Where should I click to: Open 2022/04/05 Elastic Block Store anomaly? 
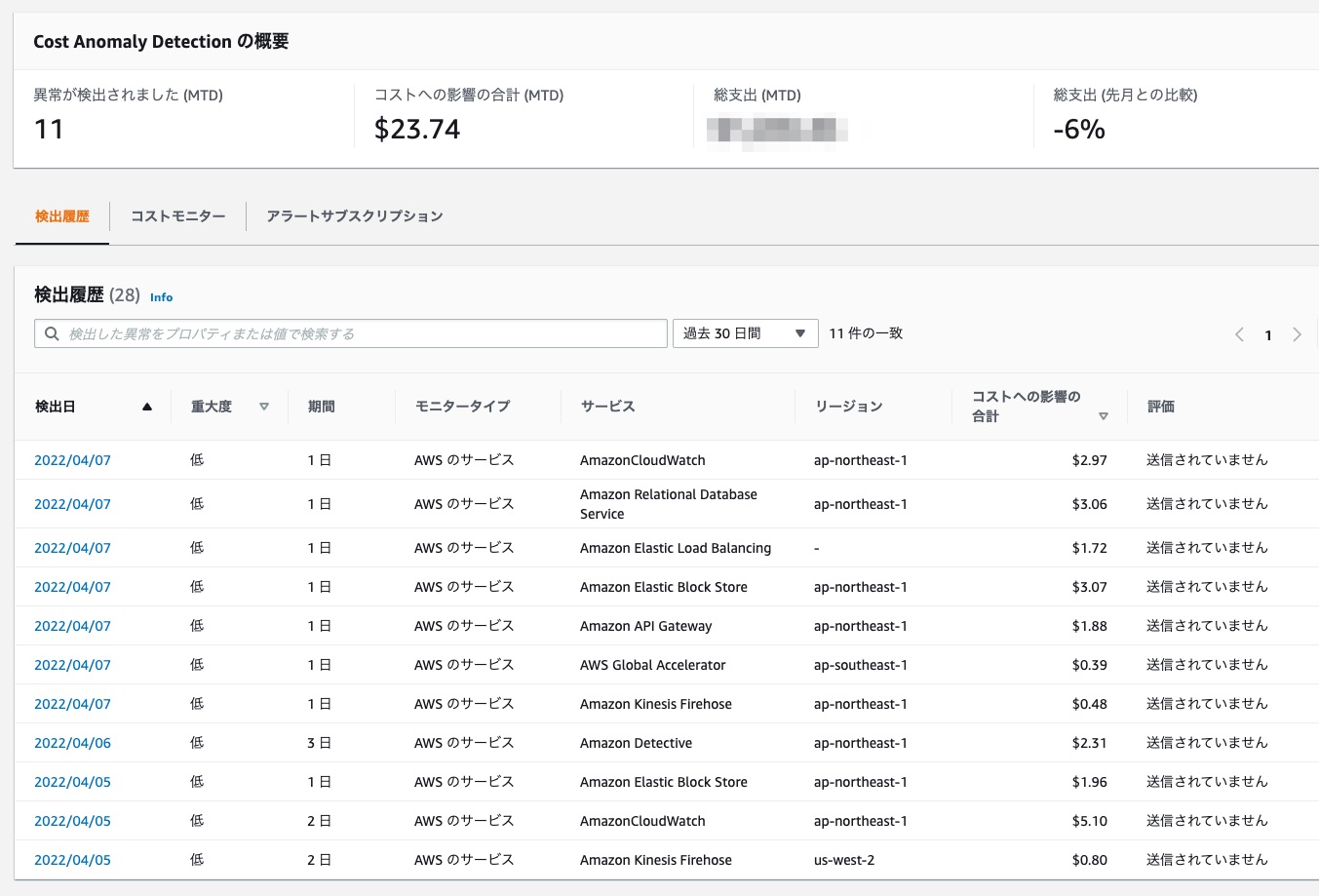tap(72, 782)
